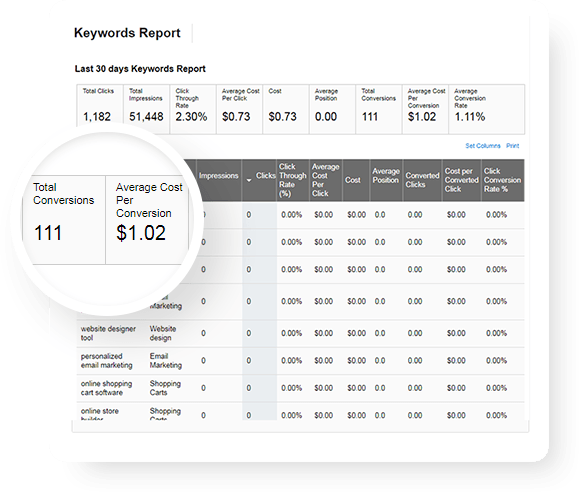
Task: Select magnified 'Average Cost Per Conversion' label
Action: (x=149, y=200)
